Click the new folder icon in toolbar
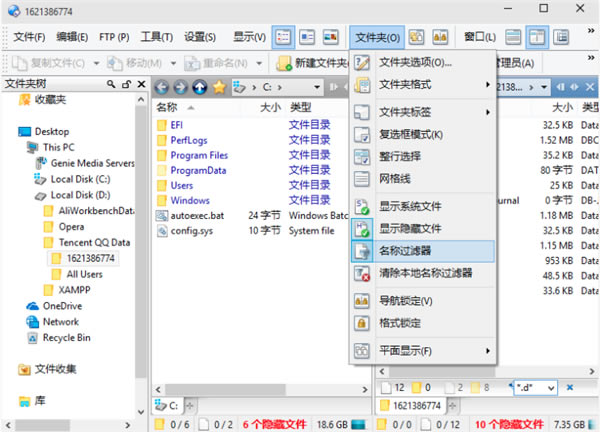Image resolution: width=600 pixels, height=432 pixels. [x=283, y=63]
